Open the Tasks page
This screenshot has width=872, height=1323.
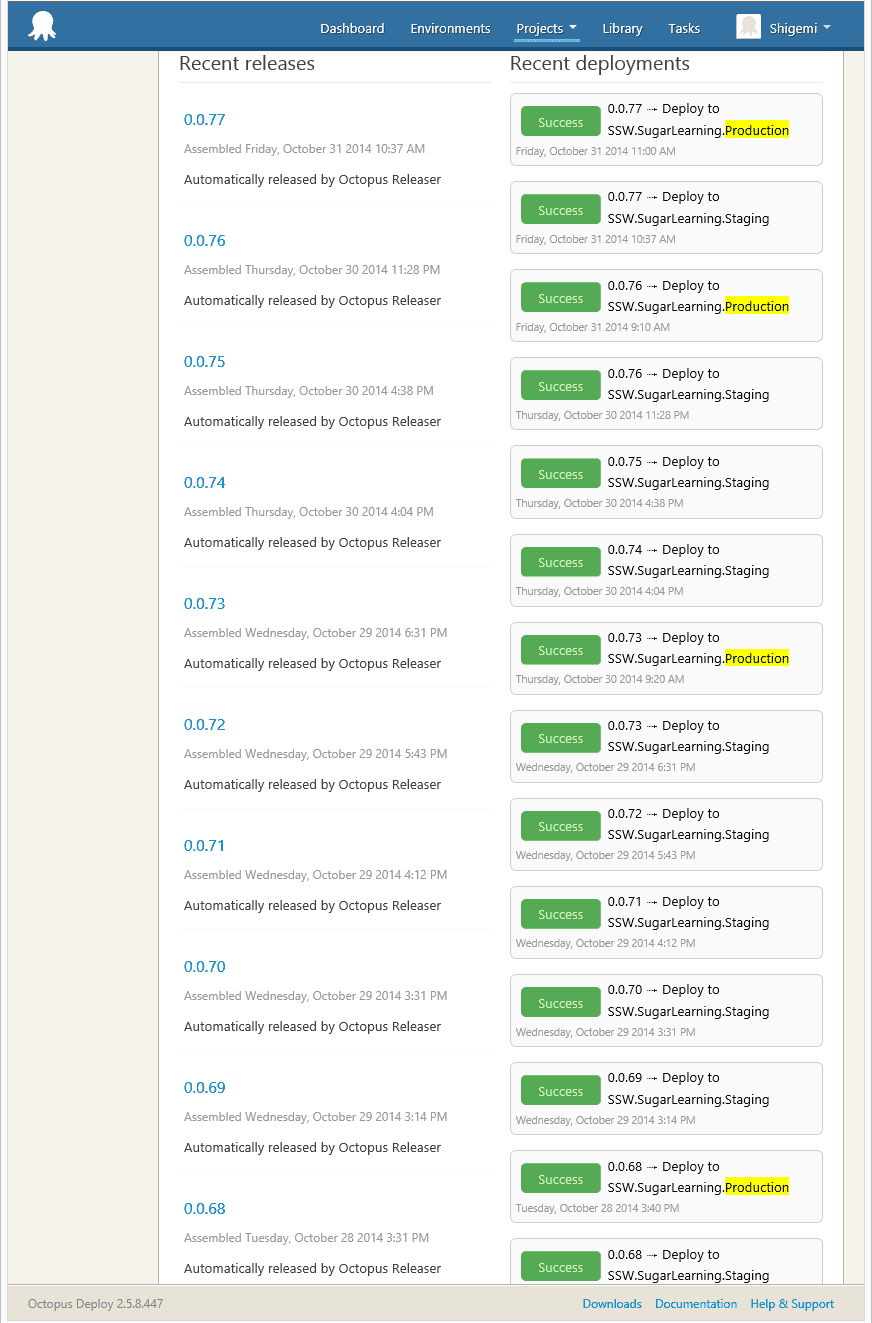click(684, 28)
